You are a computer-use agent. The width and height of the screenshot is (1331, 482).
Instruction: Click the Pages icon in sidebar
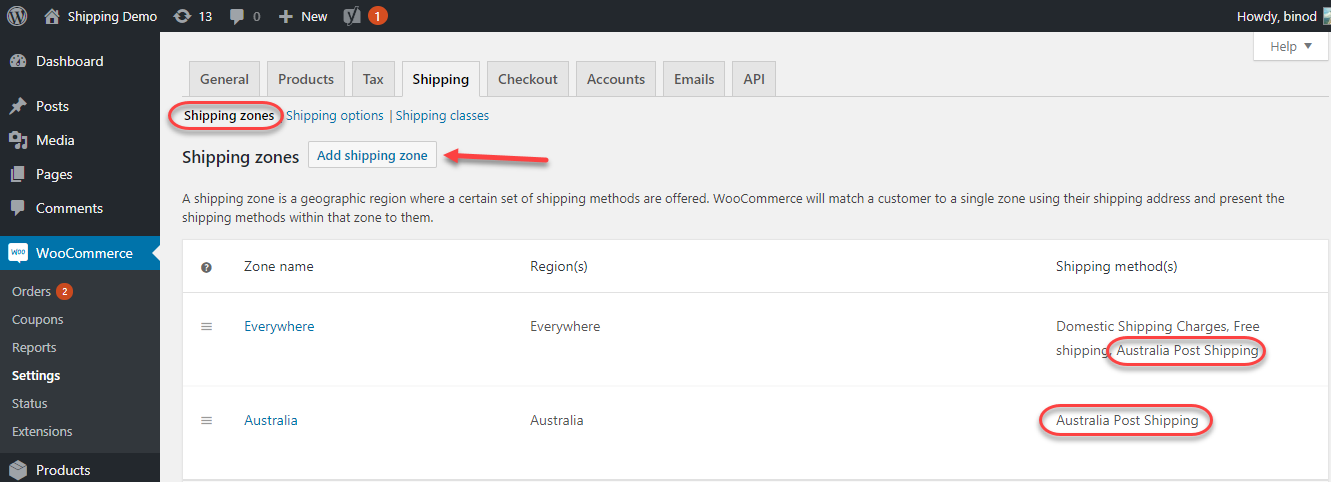point(17,174)
